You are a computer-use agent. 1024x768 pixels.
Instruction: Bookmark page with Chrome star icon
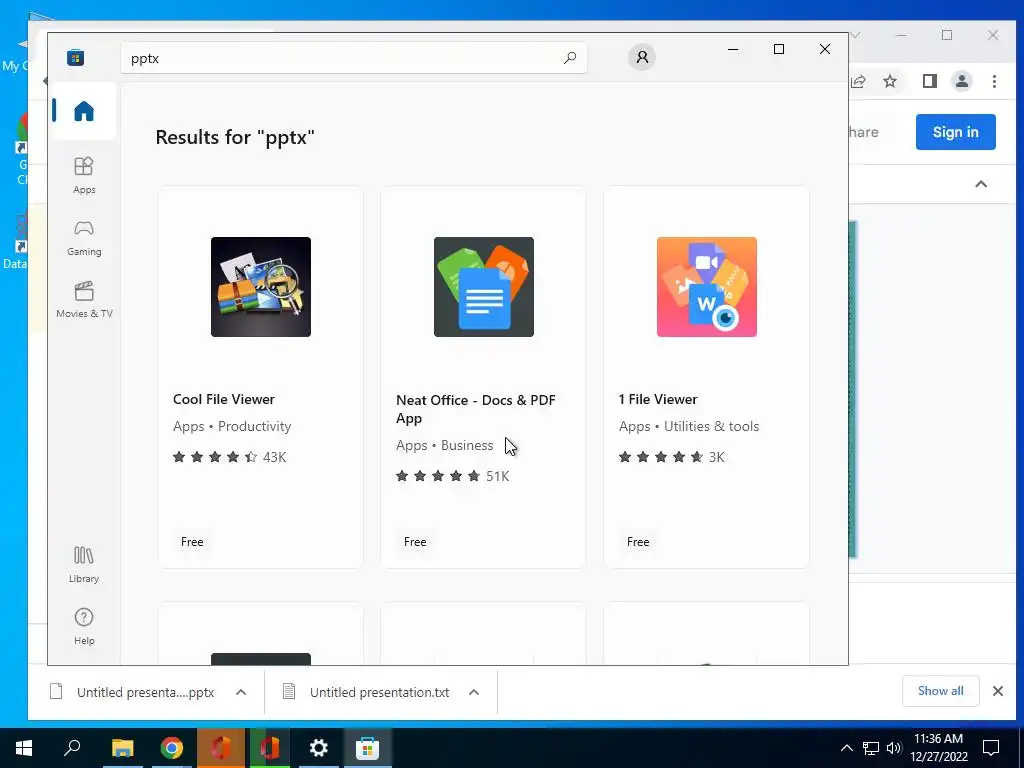click(889, 81)
